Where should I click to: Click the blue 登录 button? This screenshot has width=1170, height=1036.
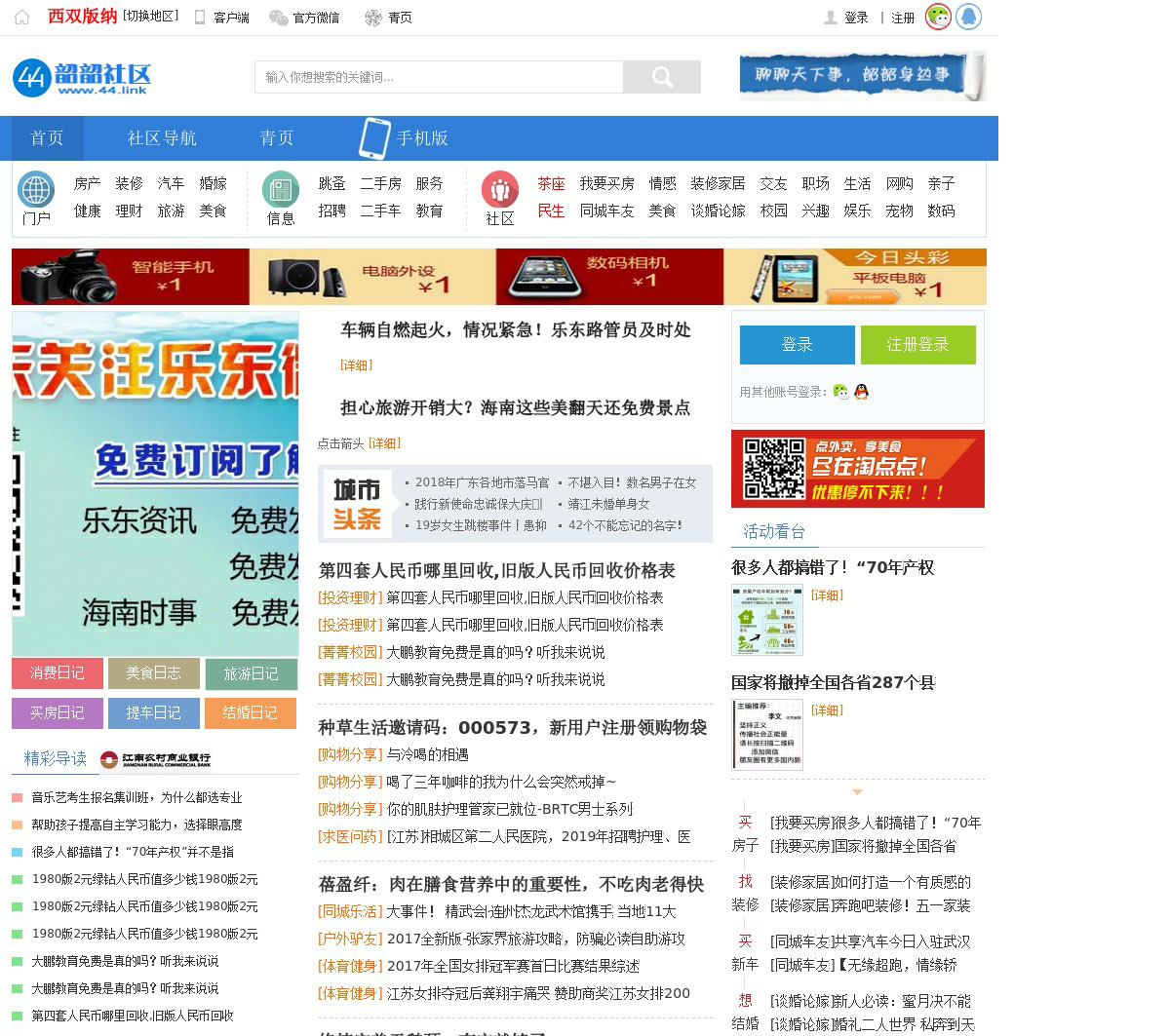click(x=797, y=345)
